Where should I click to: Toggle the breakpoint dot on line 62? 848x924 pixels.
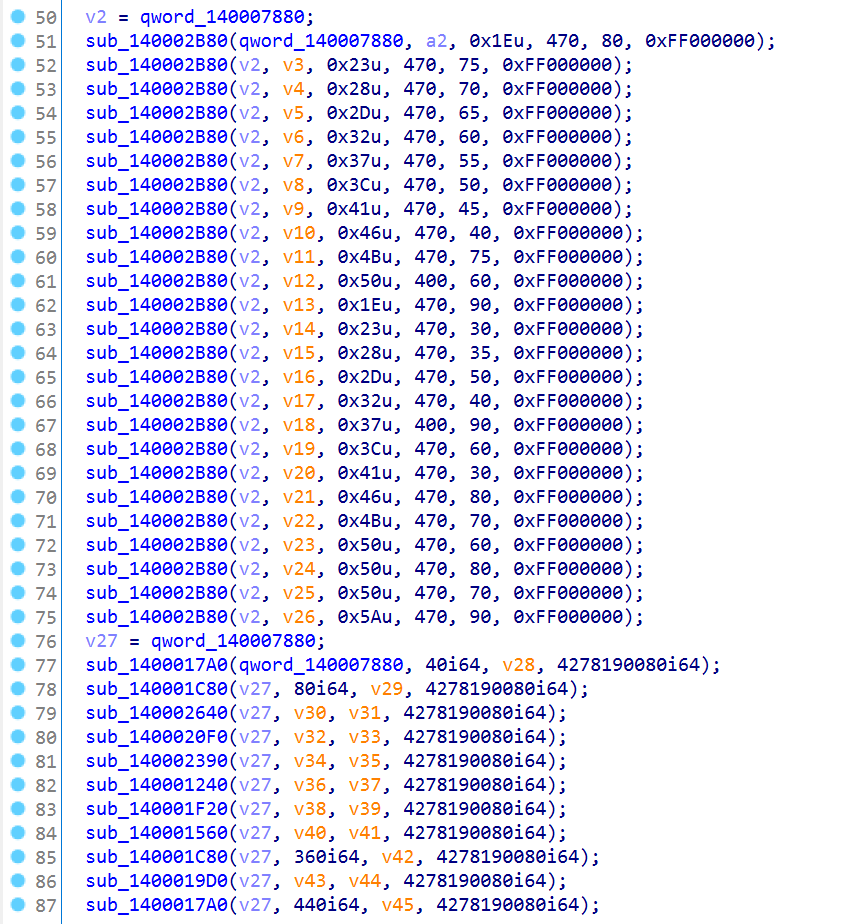(x=18, y=305)
